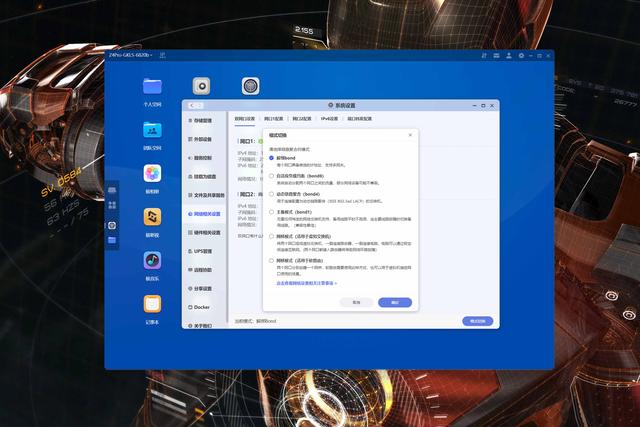Open the grey desktop app icon with a single dot
Viewport: 640px width, 427px height.
click(x=201, y=86)
